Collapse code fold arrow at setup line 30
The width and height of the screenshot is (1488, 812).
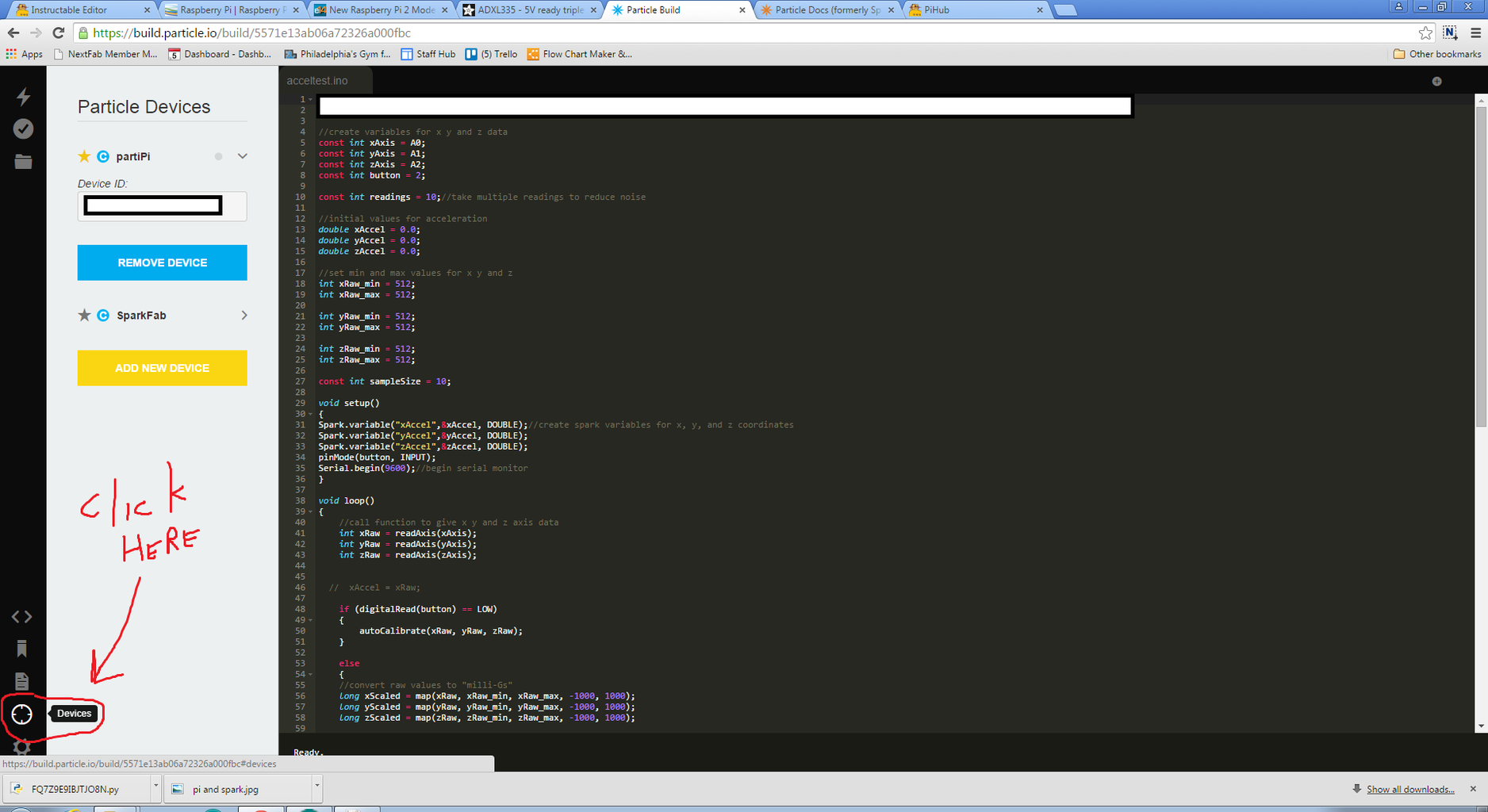(310, 414)
